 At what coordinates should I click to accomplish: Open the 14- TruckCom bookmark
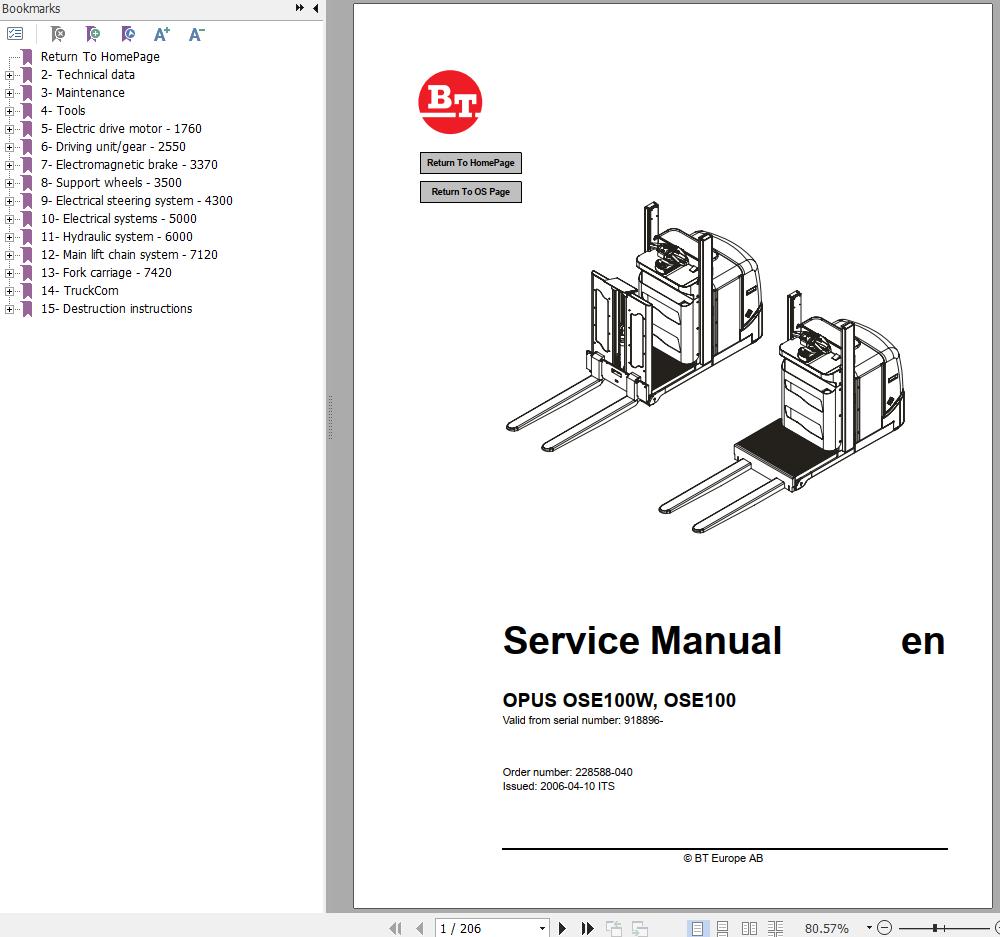coord(80,291)
